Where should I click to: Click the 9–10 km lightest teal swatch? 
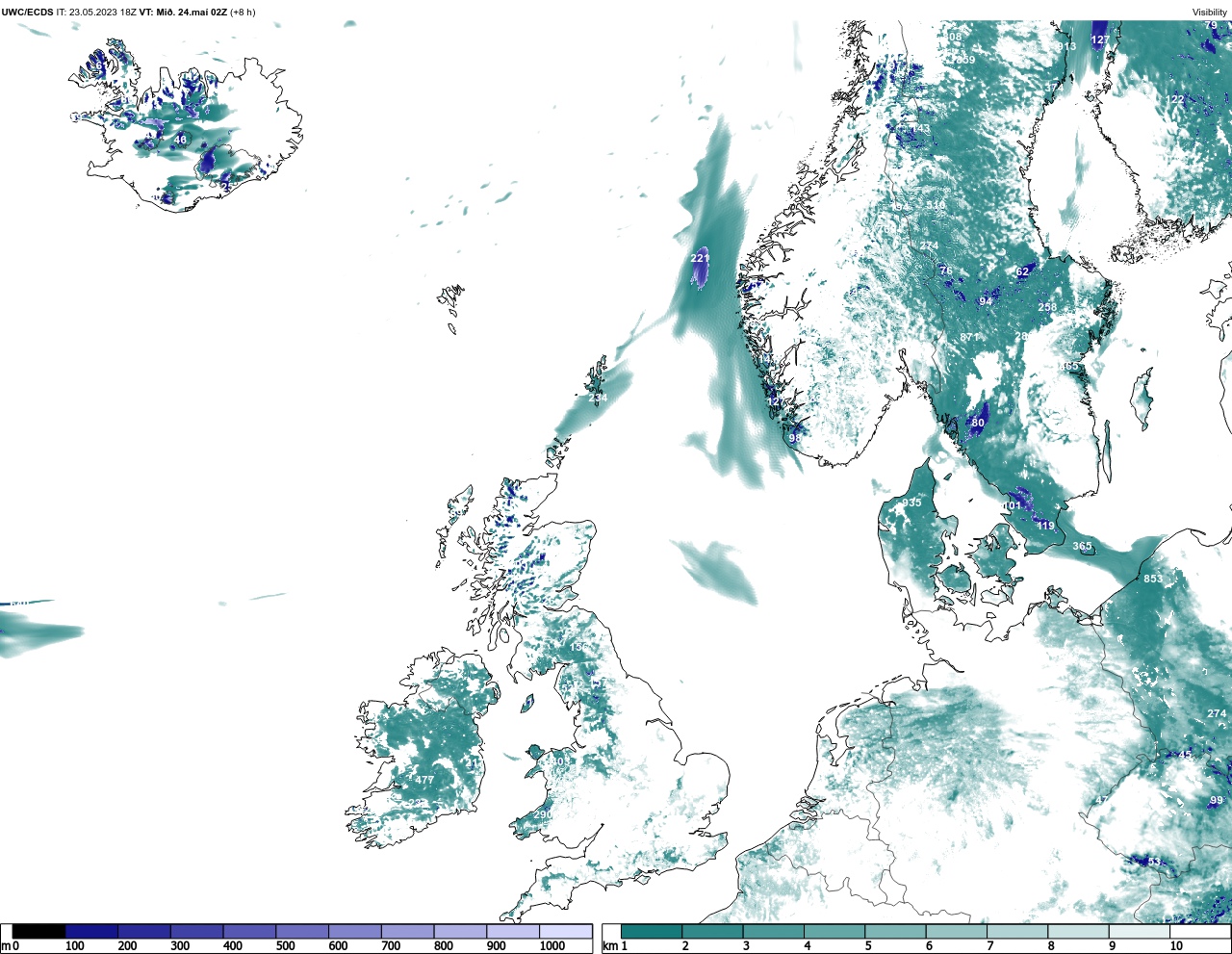tap(1140, 932)
